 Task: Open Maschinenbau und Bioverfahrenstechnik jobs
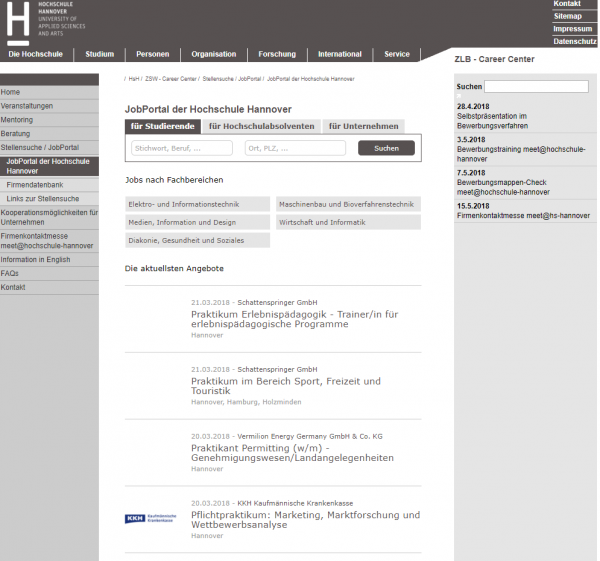click(348, 204)
